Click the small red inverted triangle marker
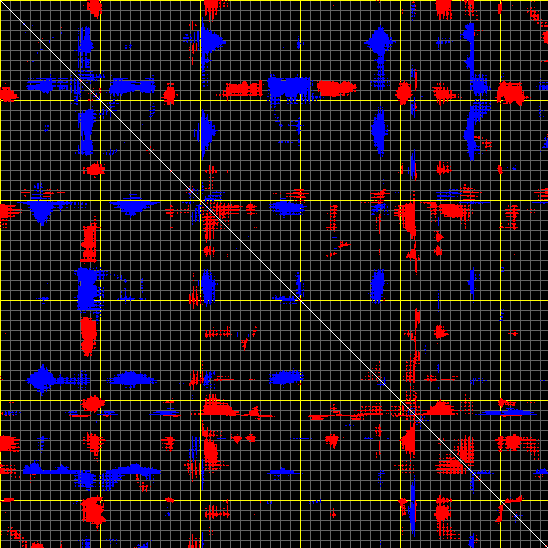The height and width of the screenshot is (548, 548). pos(237,439)
